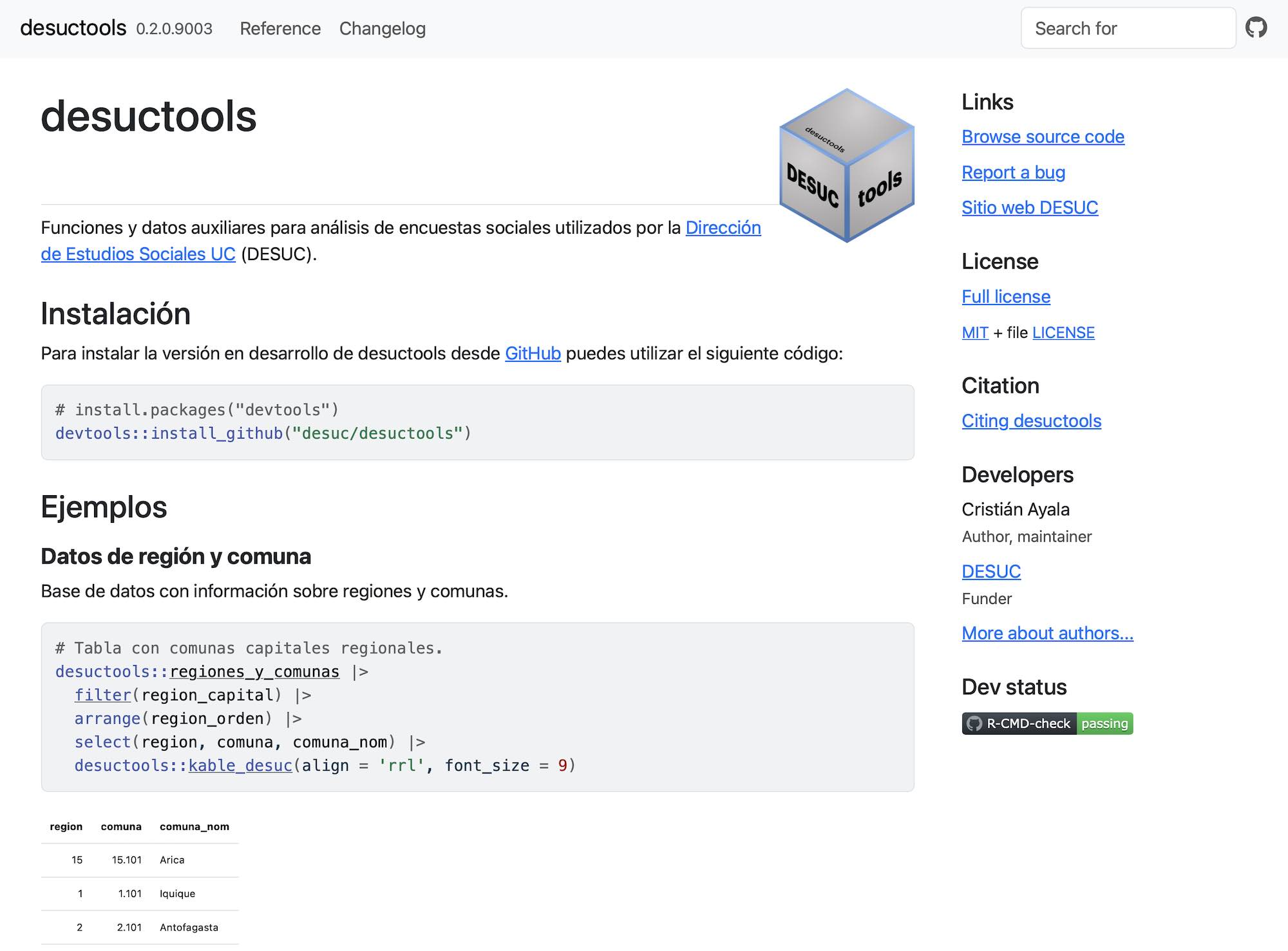Image resolution: width=1288 pixels, height=951 pixels.
Task: Open the GitHub repository icon in navbar
Action: click(1256, 28)
